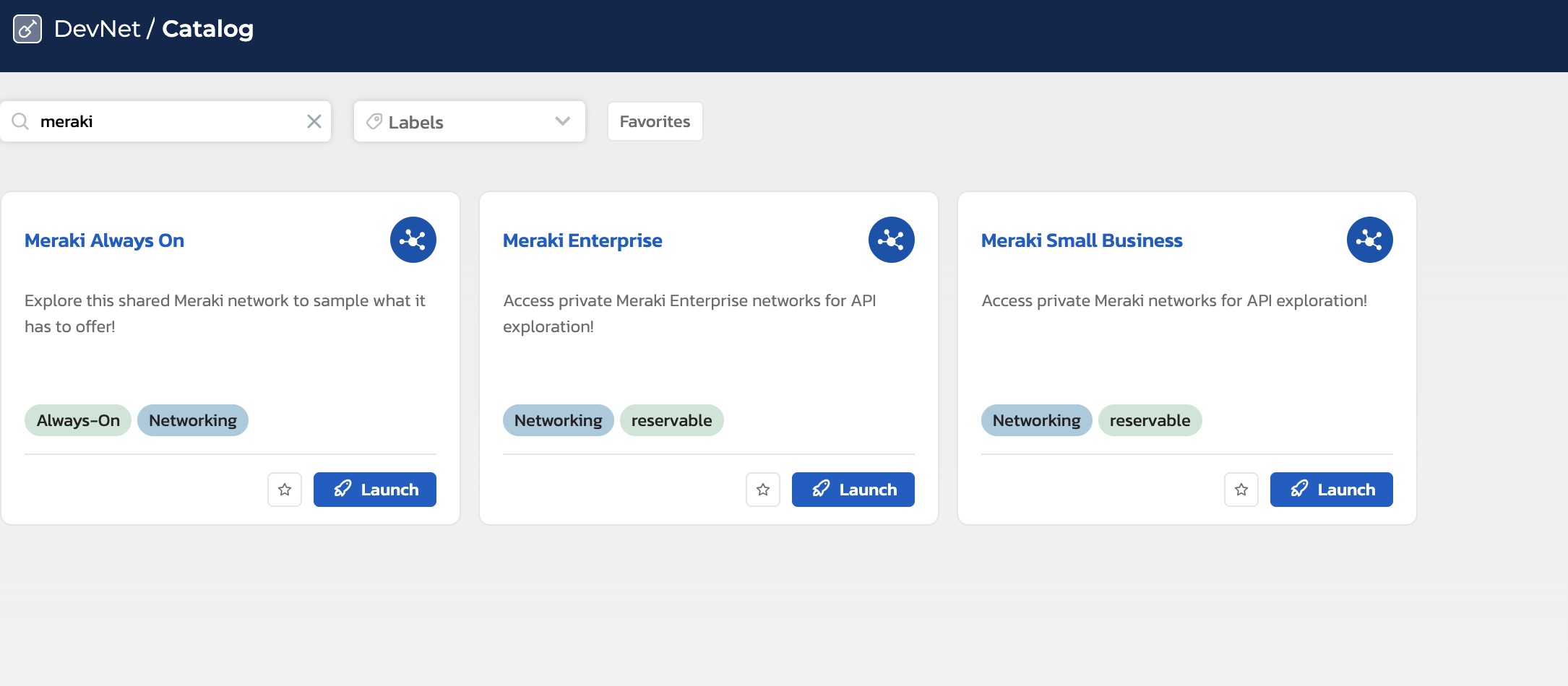Click the search magnifier icon
Image resolution: width=1568 pixels, height=686 pixels.
point(20,121)
